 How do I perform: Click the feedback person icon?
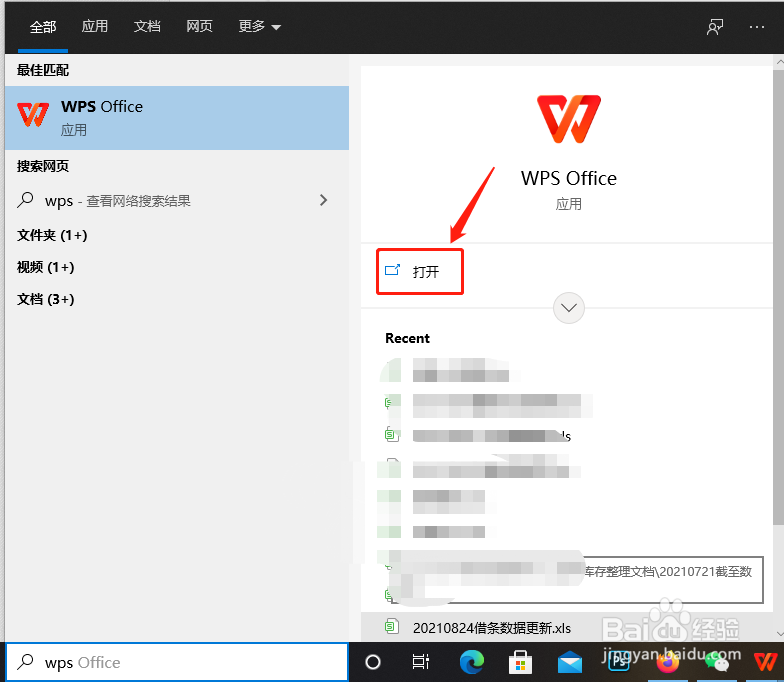pyautogui.click(x=715, y=27)
